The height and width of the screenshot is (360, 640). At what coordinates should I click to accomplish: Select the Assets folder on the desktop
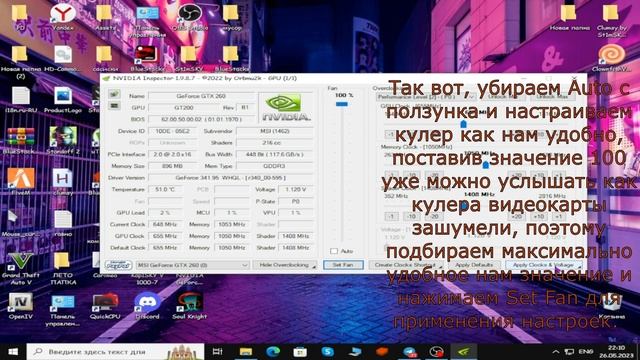(x=105, y=17)
